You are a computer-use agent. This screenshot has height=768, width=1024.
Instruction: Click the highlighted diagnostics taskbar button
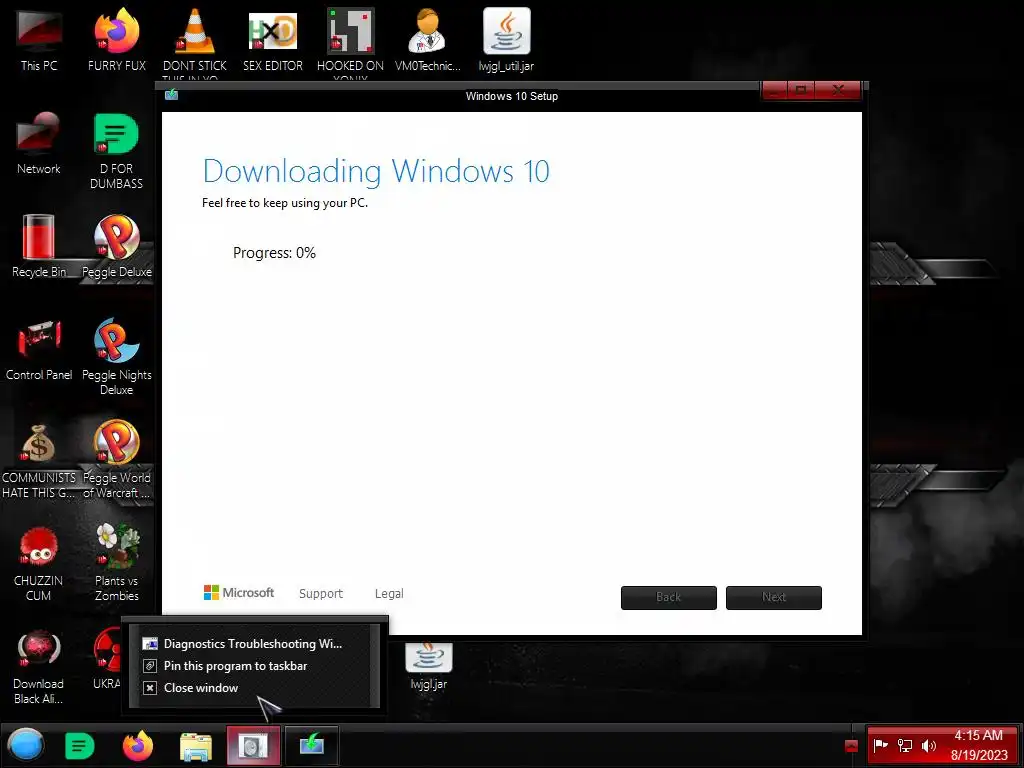point(253,746)
